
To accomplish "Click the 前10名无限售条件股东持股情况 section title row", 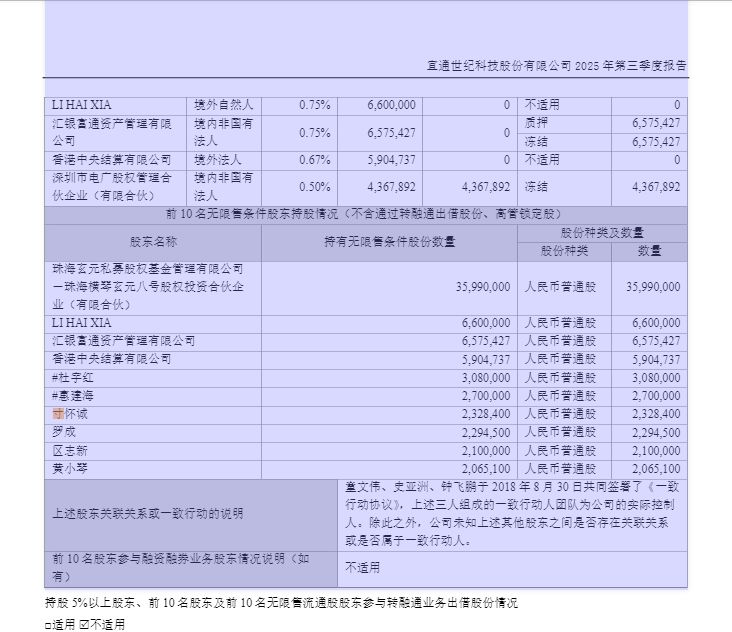I will click(366, 214).
